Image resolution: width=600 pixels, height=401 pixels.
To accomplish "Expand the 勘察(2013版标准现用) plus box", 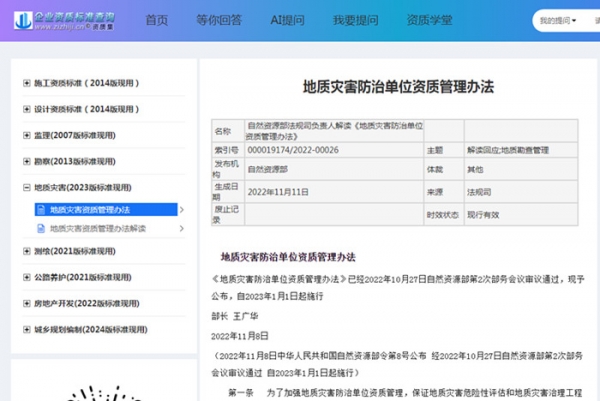I will coord(27,161).
